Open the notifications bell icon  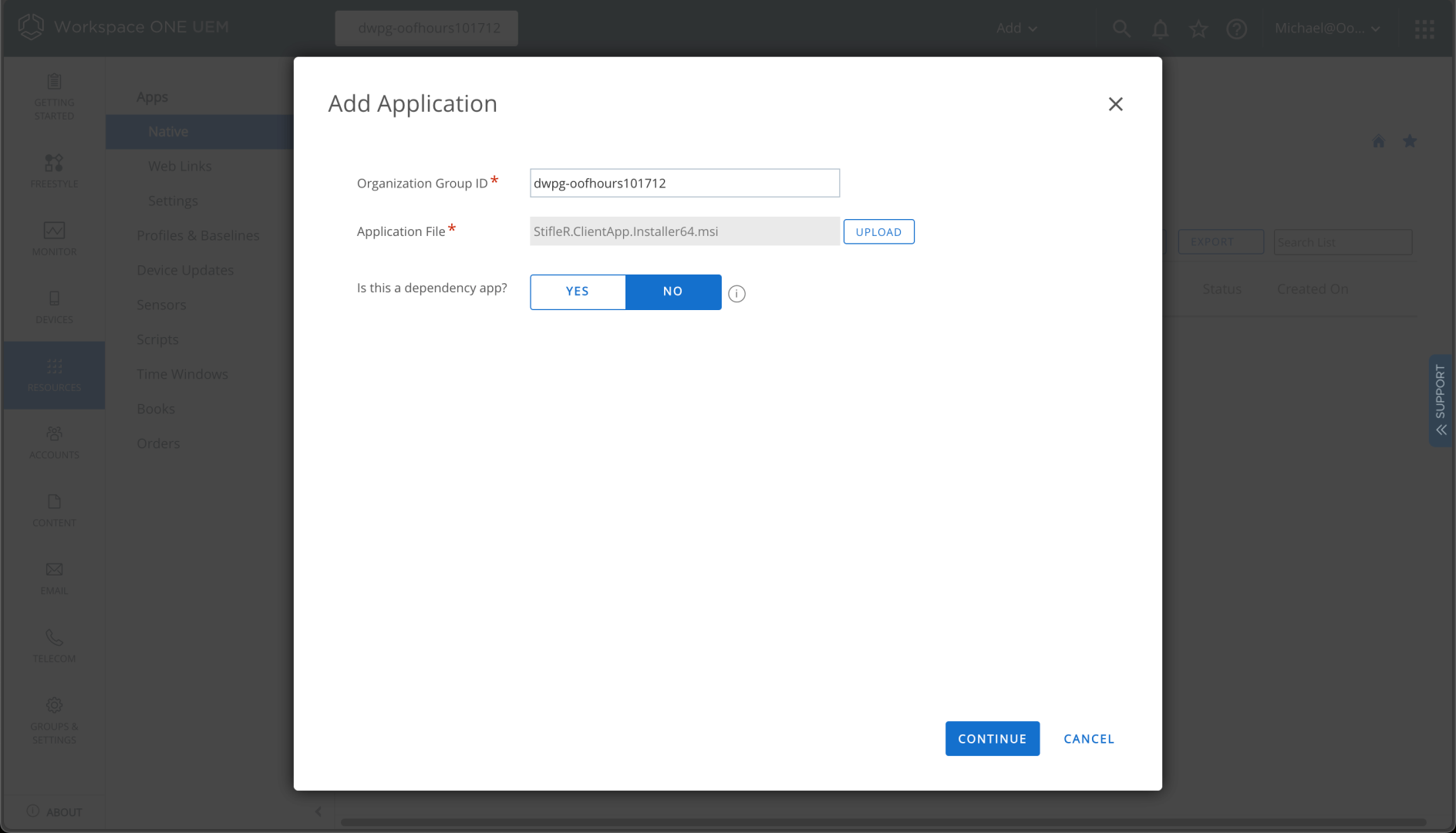(x=1160, y=29)
